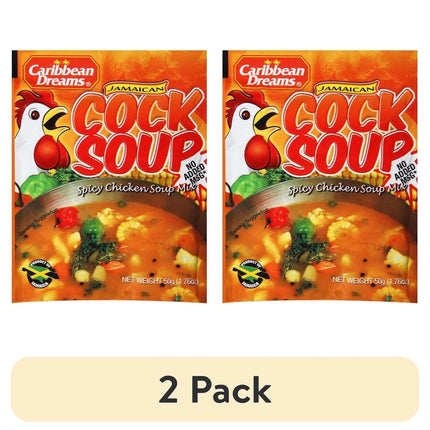
Task: Click the rooster illustration on first package
Action: coord(41,133)
